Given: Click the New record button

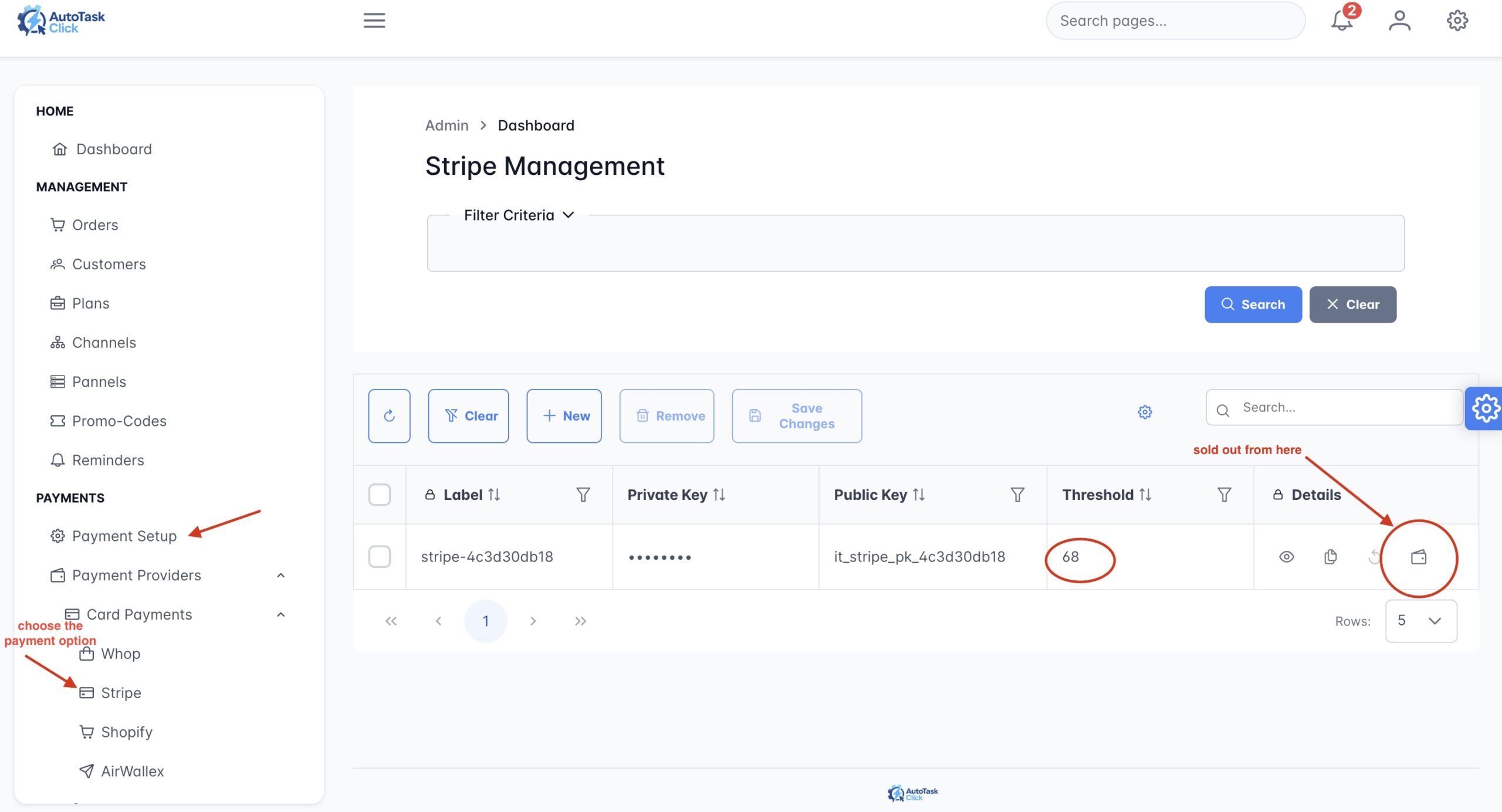Looking at the screenshot, I should [564, 415].
